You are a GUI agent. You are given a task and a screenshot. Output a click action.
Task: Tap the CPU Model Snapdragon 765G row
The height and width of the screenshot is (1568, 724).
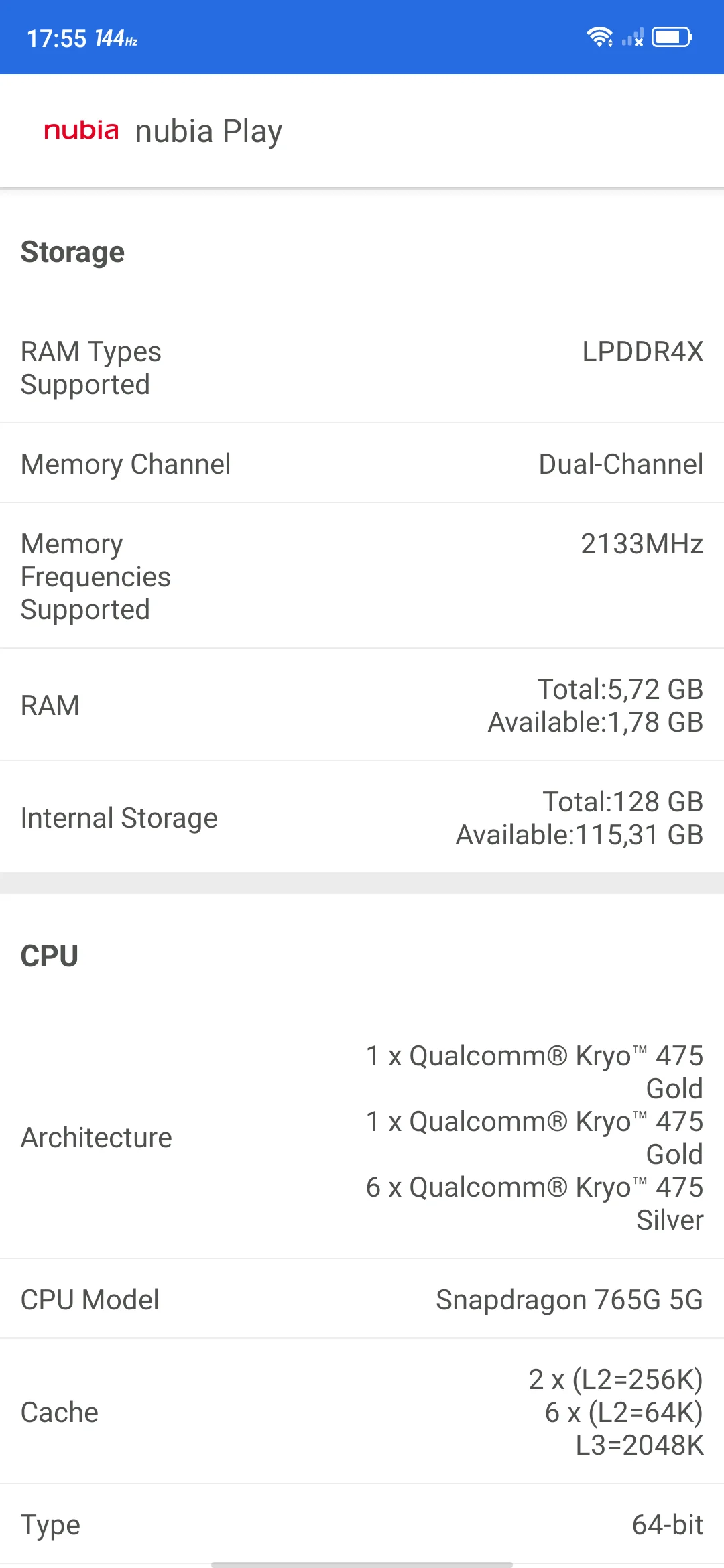click(362, 1299)
